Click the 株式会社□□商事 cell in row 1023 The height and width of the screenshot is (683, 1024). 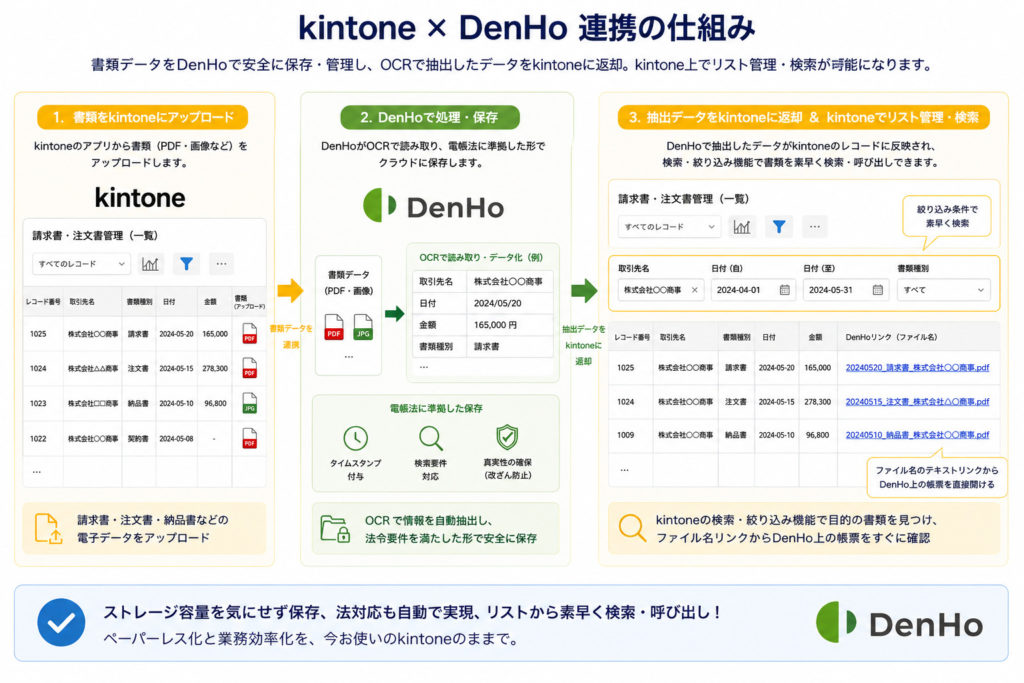pyautogui.click(x=93, y=404)
